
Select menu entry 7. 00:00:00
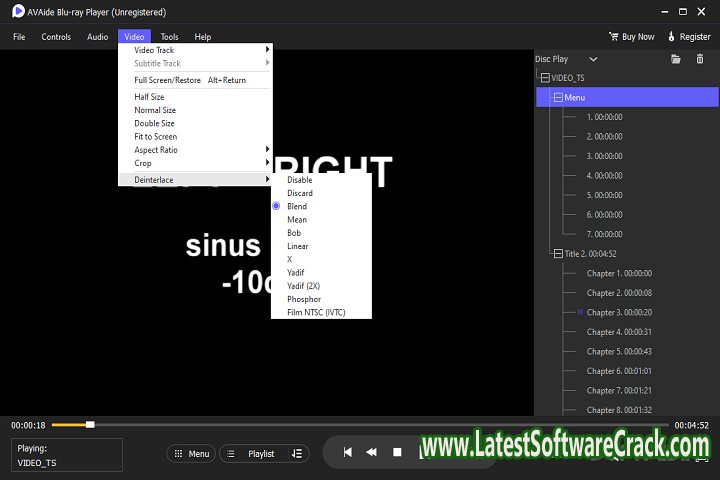point(604,234)
